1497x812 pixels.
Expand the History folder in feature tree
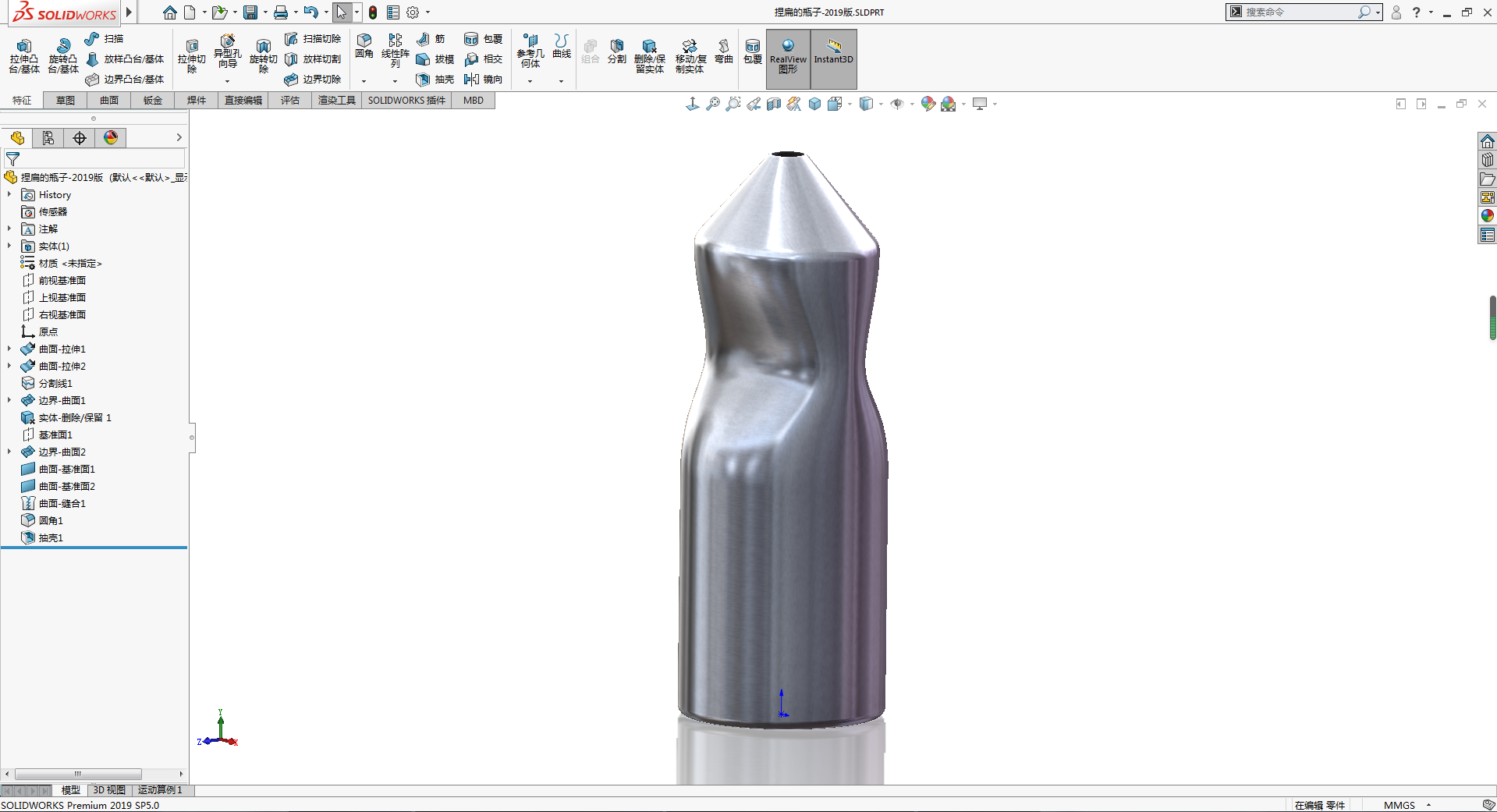[9, 195]
